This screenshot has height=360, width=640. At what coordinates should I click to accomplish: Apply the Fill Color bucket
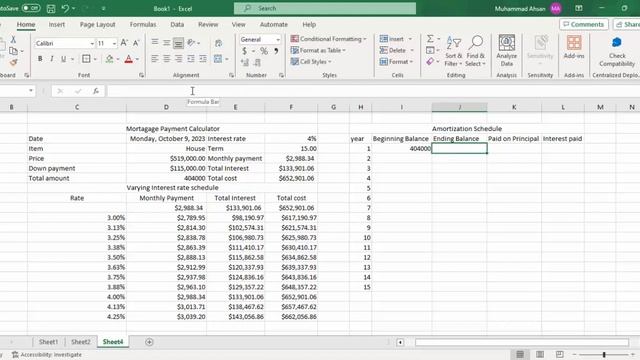[109, 59]
